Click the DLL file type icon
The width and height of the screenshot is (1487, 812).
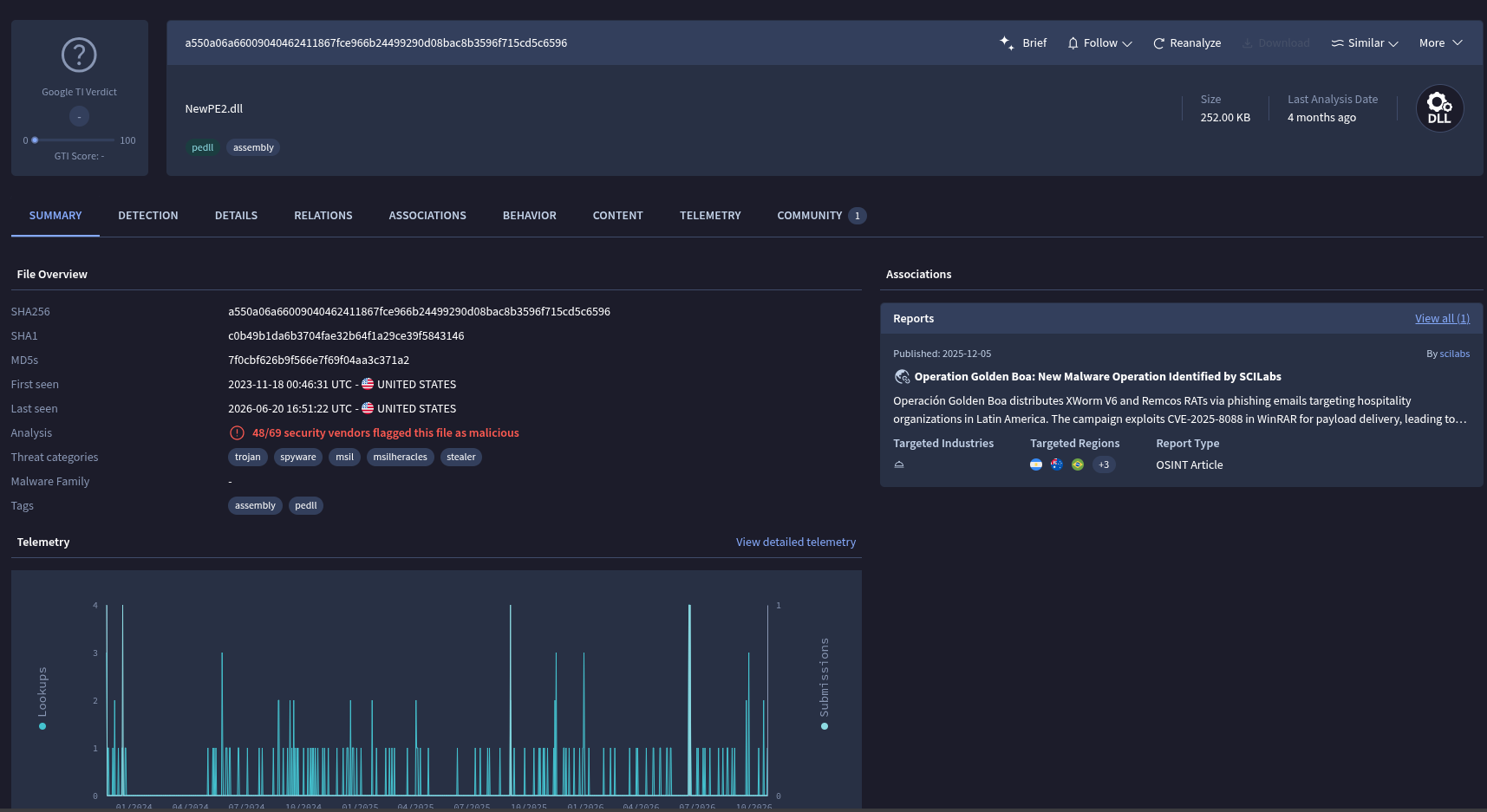tap(1439, 108)
